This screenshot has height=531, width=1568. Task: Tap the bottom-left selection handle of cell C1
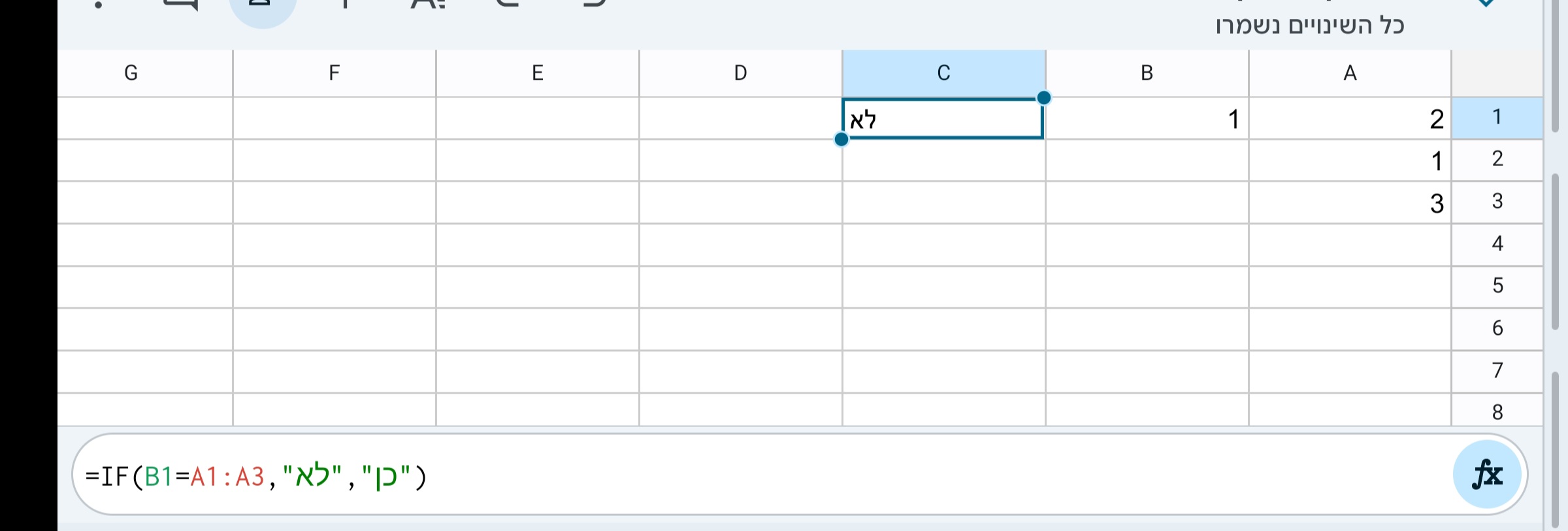pos(840,139)
